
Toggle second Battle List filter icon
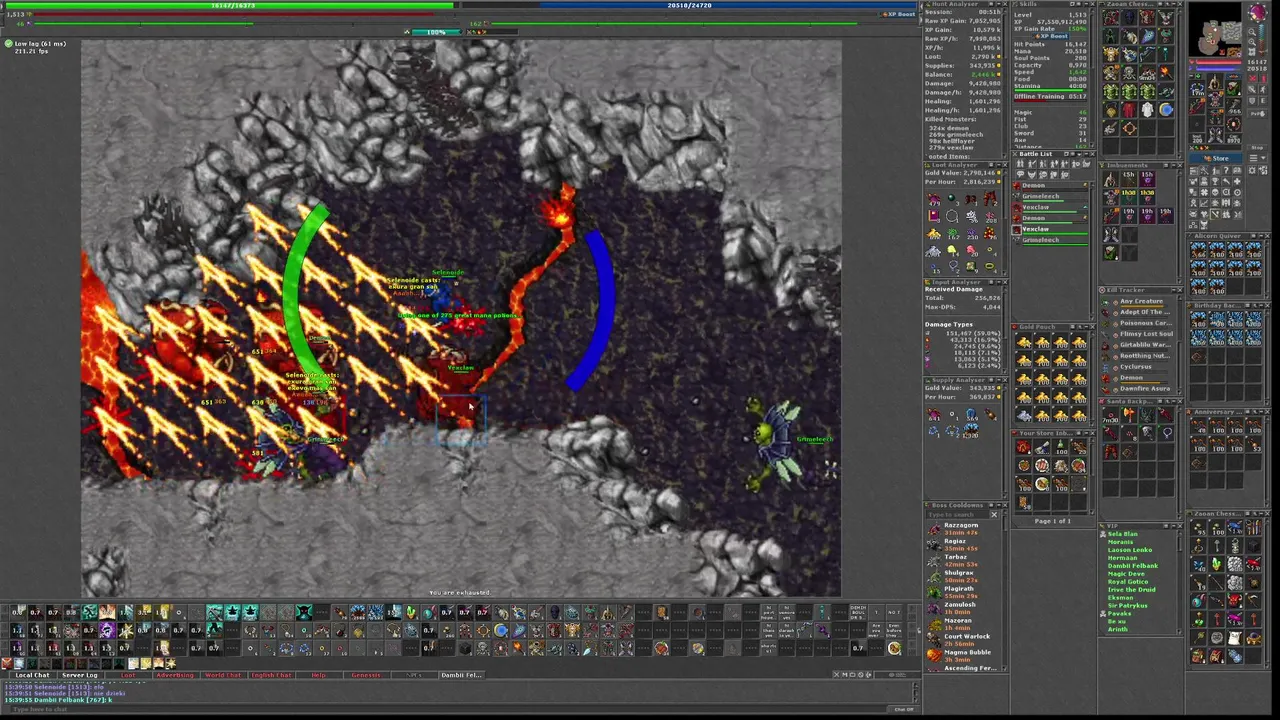point(1032,164)
